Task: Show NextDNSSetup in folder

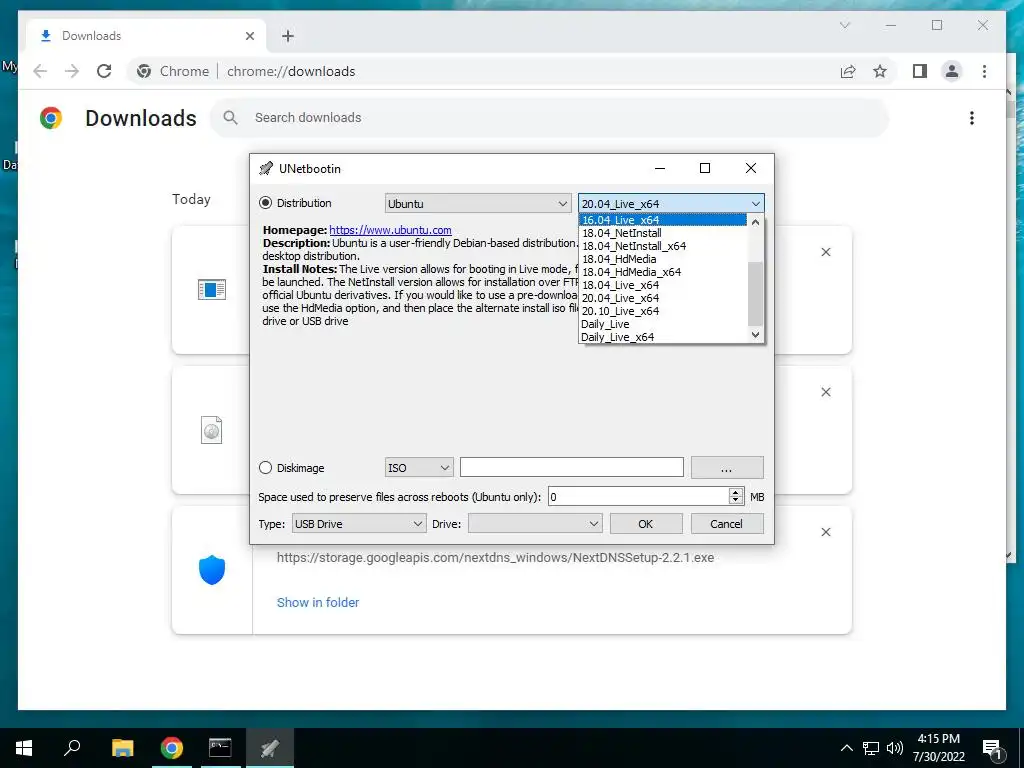Action: 317,603
